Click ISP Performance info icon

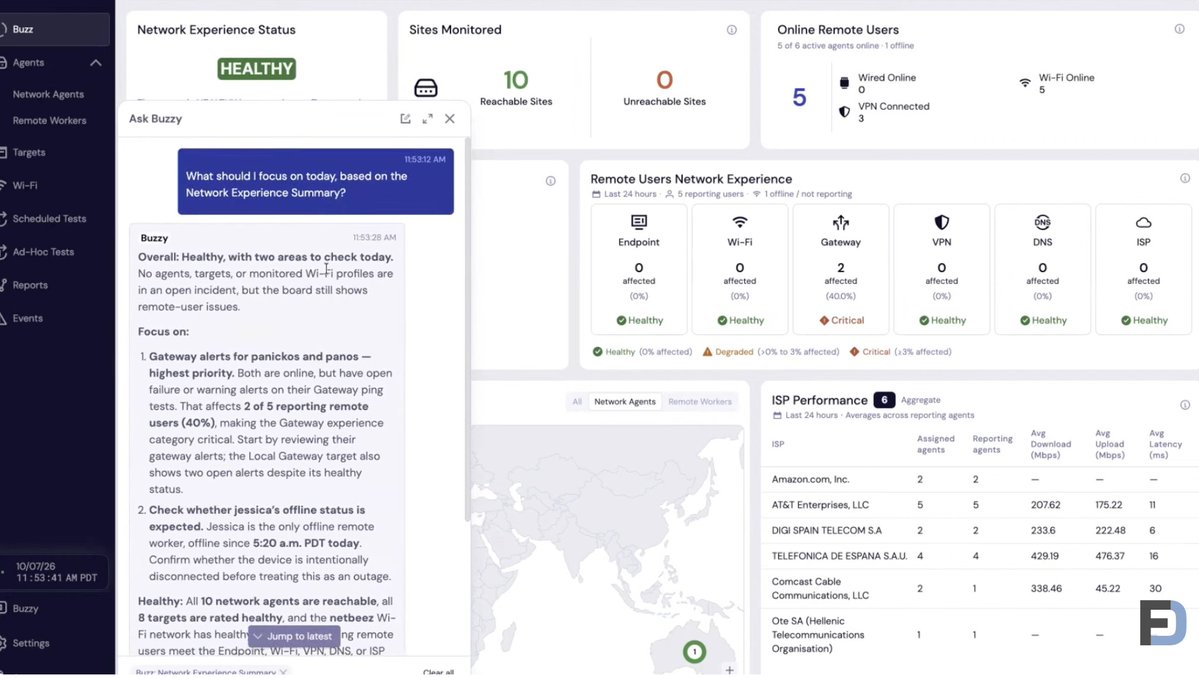coord(1184,405)
